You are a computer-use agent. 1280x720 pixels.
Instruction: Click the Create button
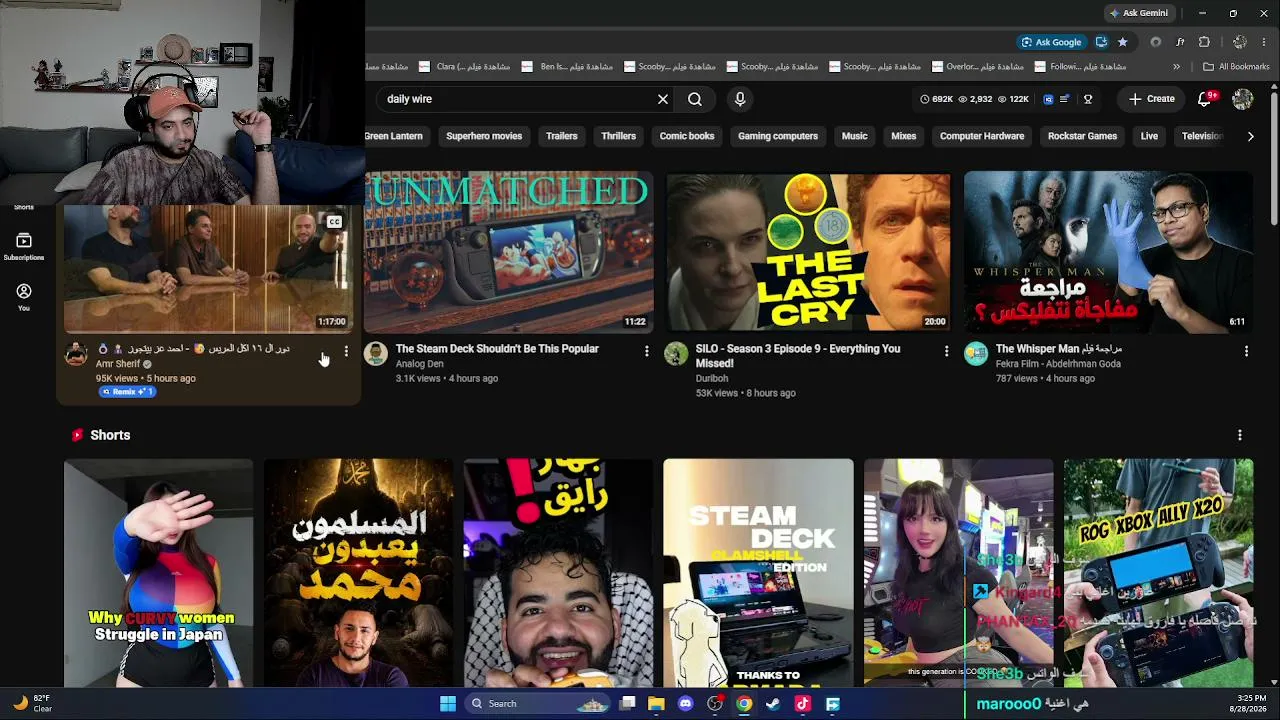coord(1151,99)
